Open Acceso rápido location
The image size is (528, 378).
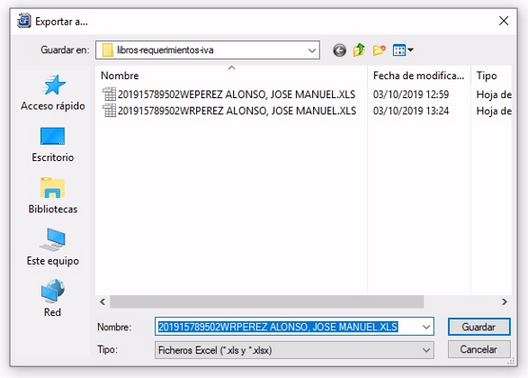click(53, 93)
